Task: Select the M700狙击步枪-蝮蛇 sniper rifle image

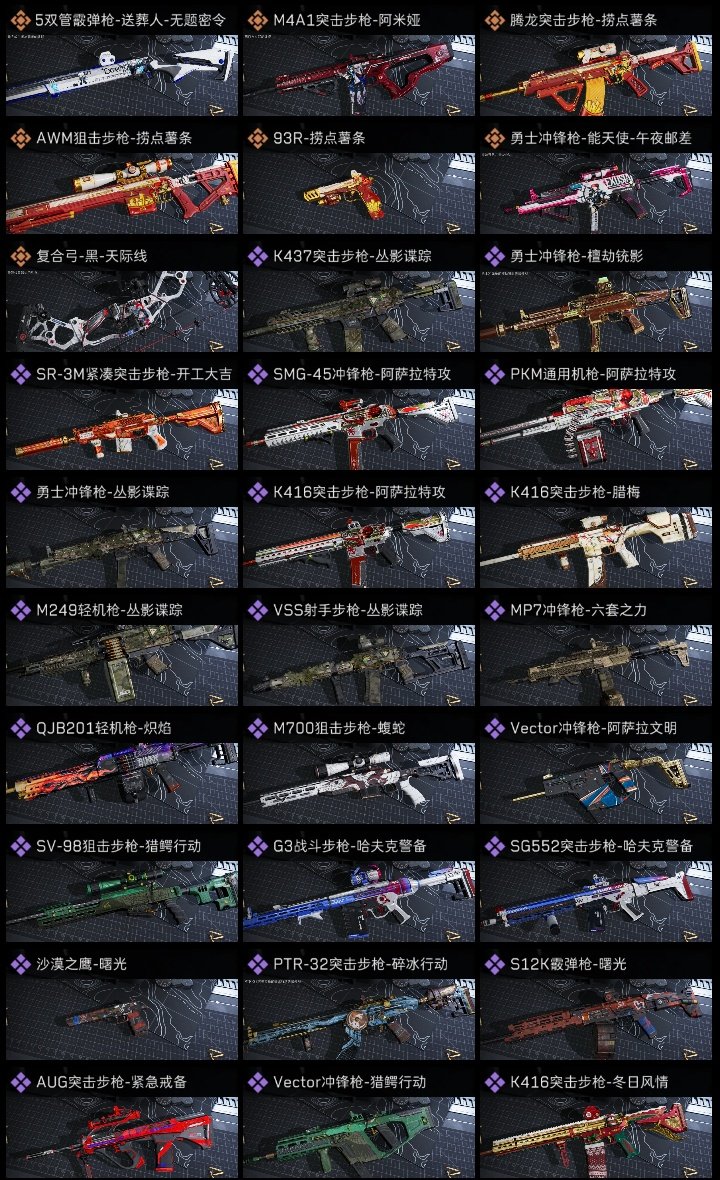Action: tap(359, 783)
